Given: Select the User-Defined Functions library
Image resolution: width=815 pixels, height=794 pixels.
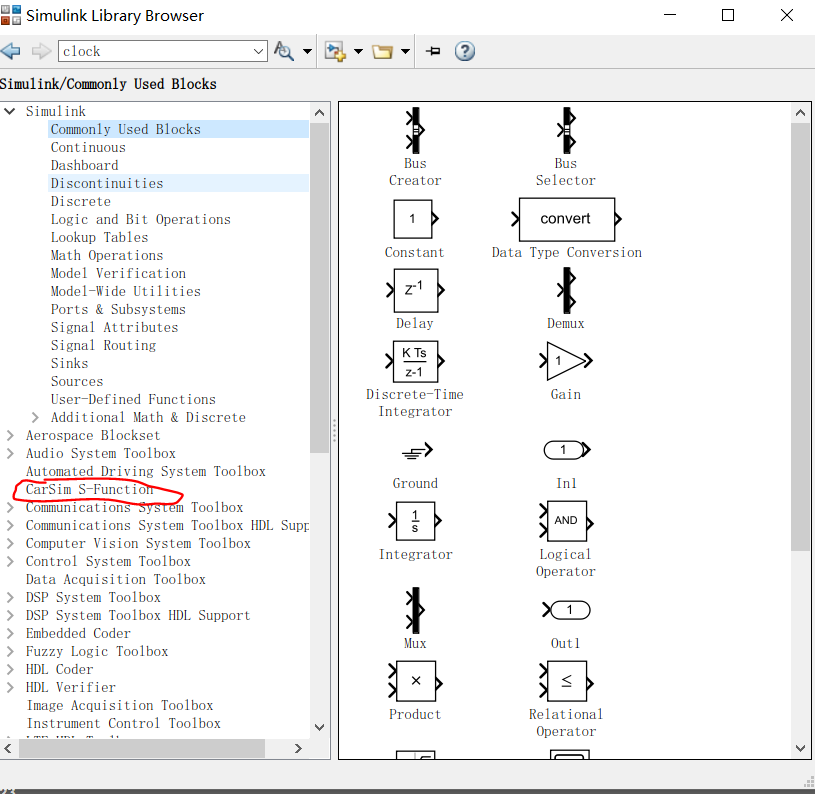Looking at the screenshot, I should (x=133, y=400).
